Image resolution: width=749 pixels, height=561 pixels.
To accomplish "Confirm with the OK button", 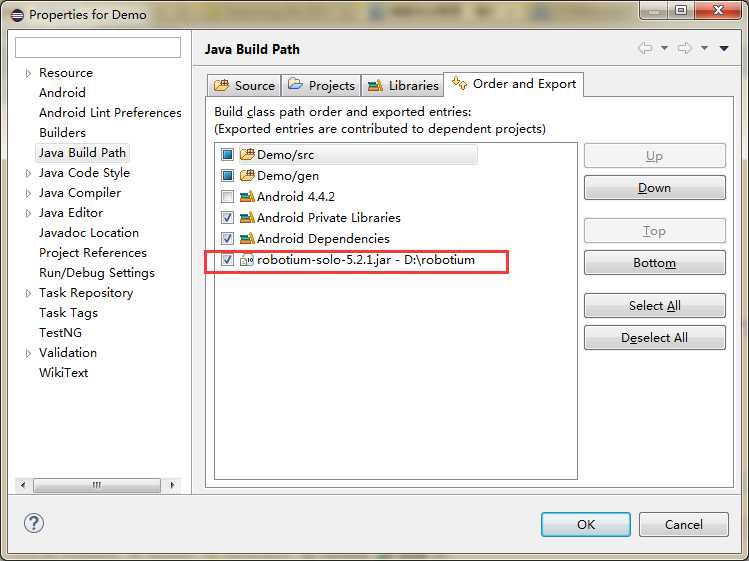I will (586, 525).
